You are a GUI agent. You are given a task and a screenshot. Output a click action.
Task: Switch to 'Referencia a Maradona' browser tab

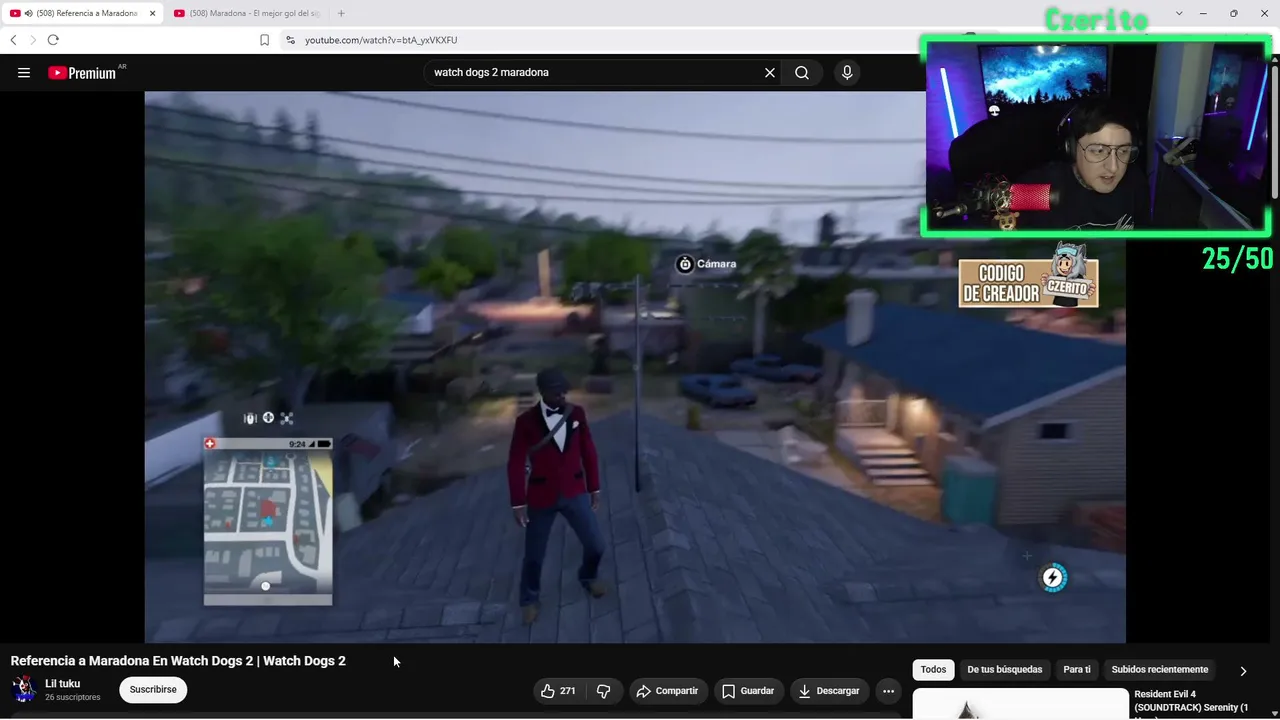(83, 13)
